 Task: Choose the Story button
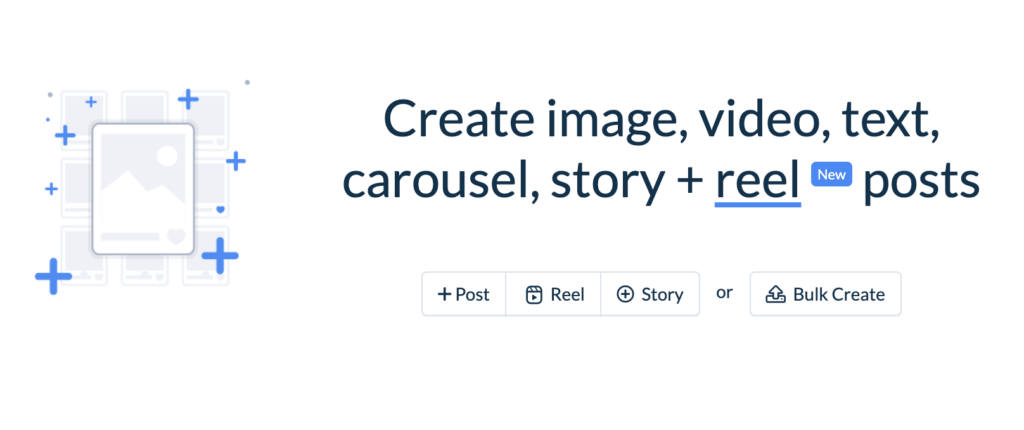pyautogui.click(x=650, y=294)
